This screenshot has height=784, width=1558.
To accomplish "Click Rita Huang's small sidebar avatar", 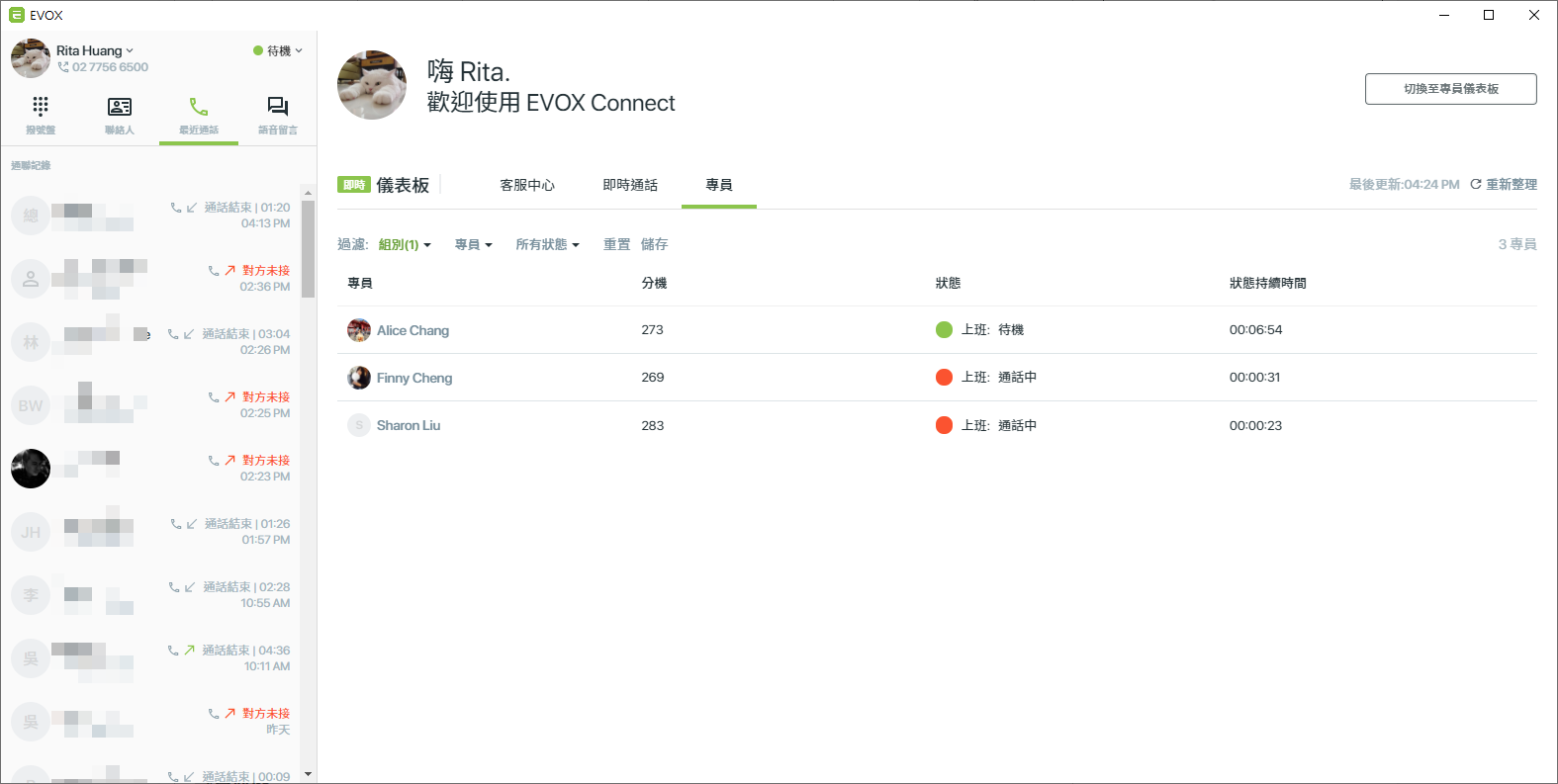I will (31, 58).
